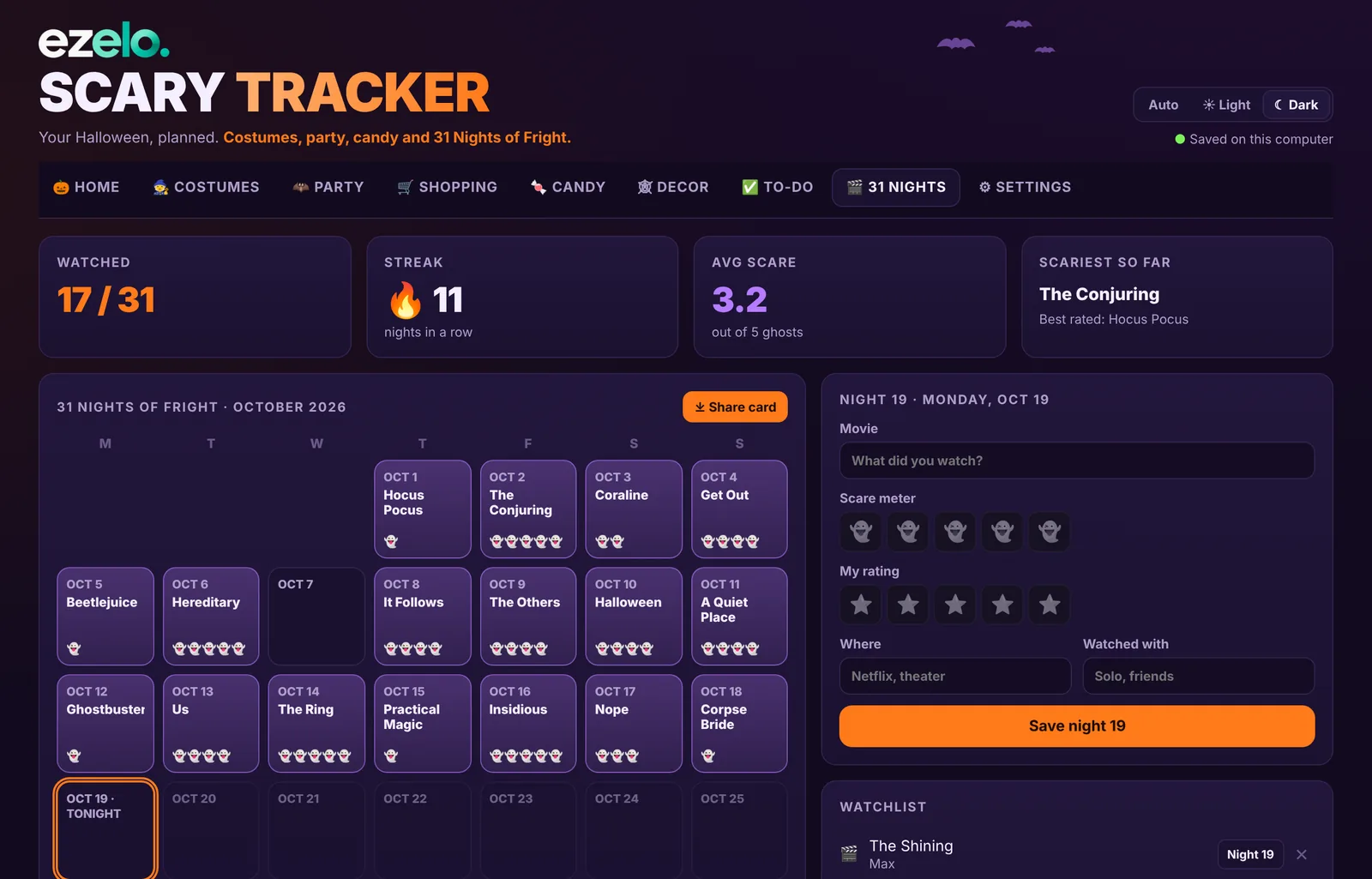Image resolution: width=1372 pixels, height=879 pixels.
Task: Click the film icon beside The Shining
Action: click(849, 853)
